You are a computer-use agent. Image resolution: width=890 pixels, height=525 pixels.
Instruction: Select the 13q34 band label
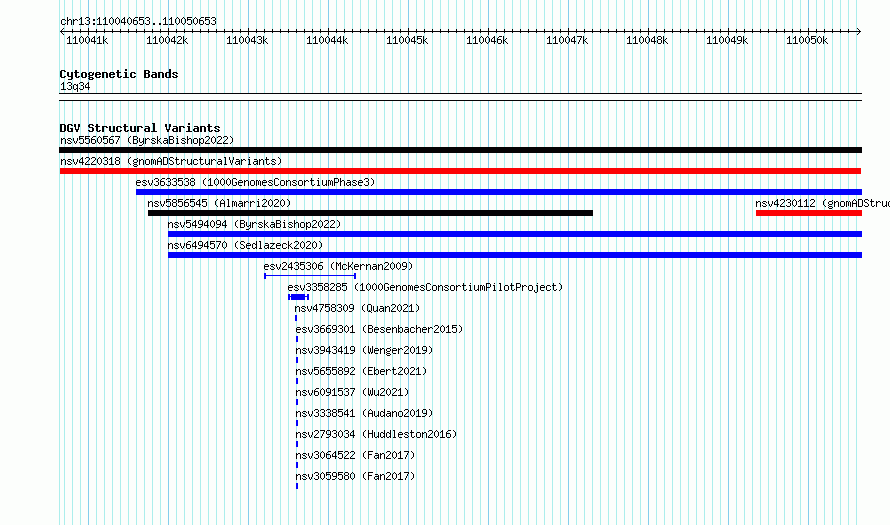pyautogui.click(x=75, y=86)
